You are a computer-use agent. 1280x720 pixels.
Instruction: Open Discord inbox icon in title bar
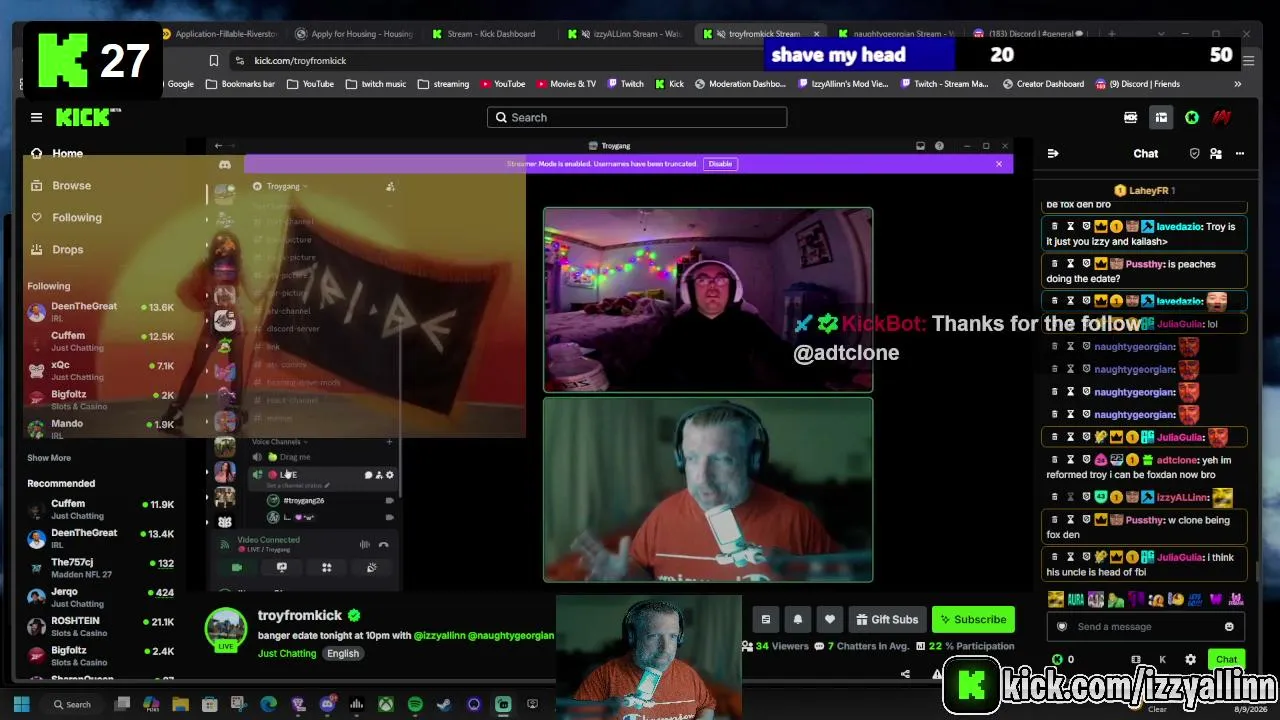(920, 146)
